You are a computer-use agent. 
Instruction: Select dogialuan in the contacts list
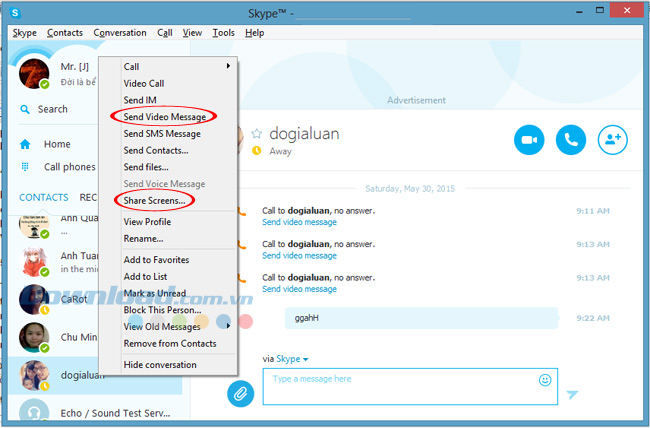(x=95, y=375)
